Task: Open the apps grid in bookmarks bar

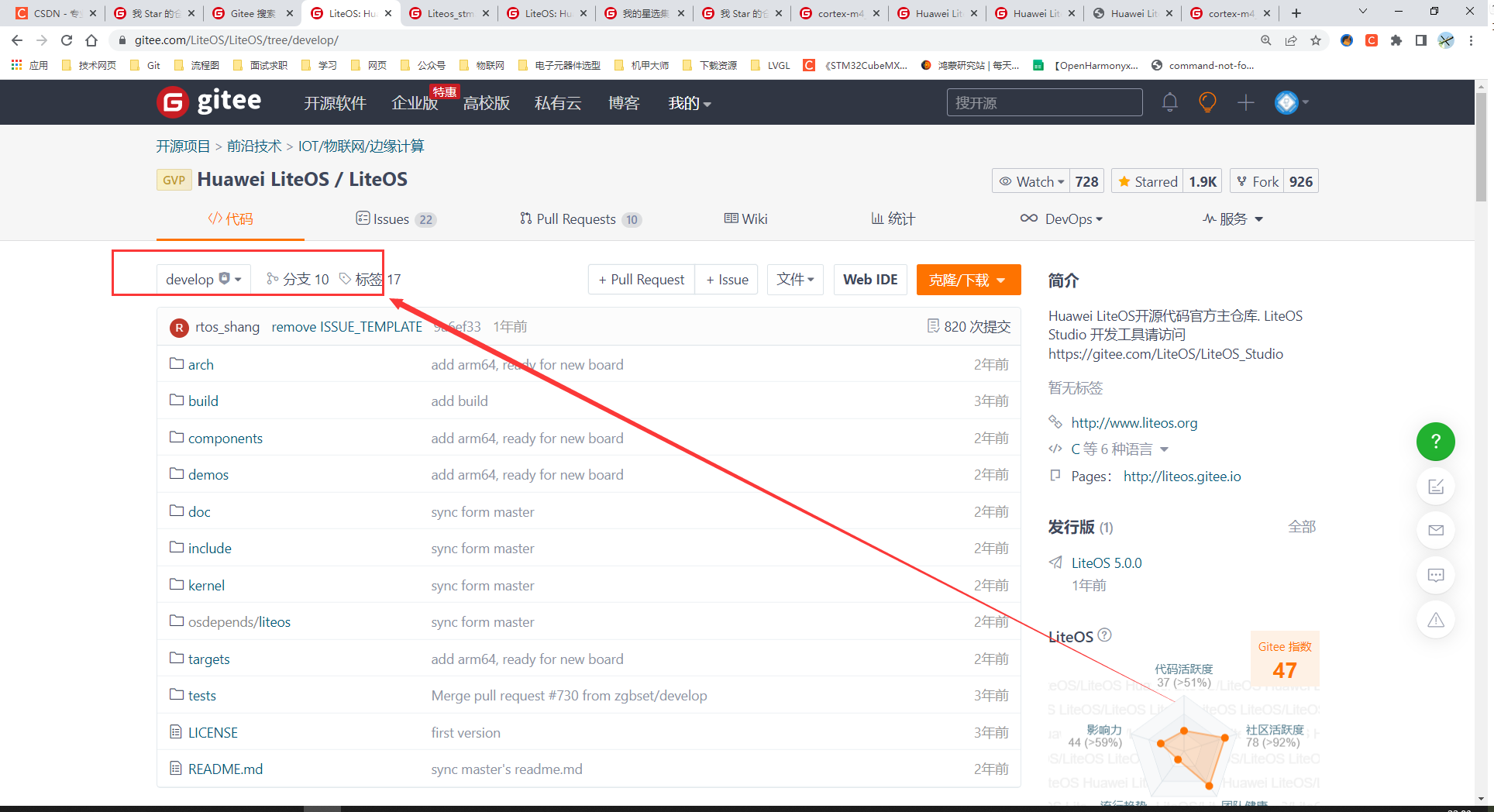Action: click(16, 65)
